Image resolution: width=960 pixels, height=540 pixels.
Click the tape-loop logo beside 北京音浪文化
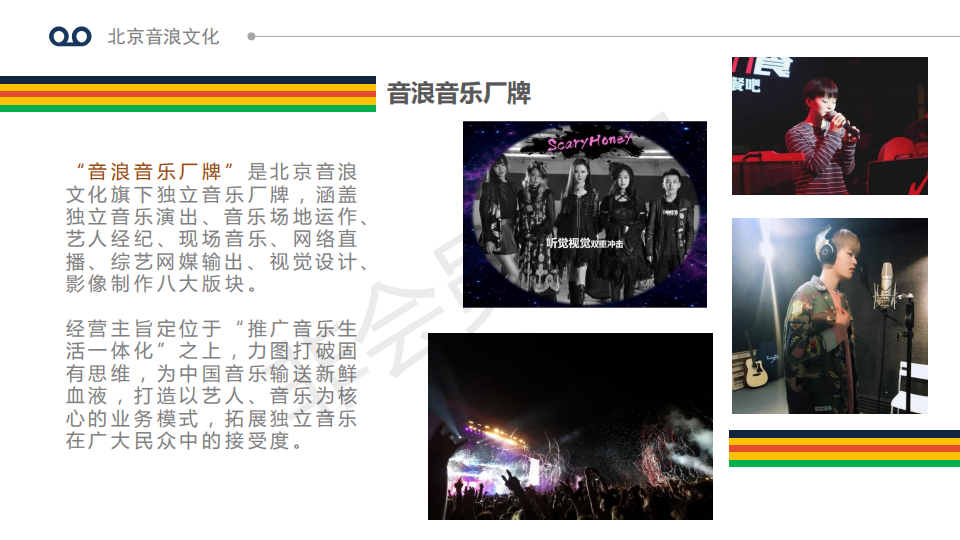70,37
